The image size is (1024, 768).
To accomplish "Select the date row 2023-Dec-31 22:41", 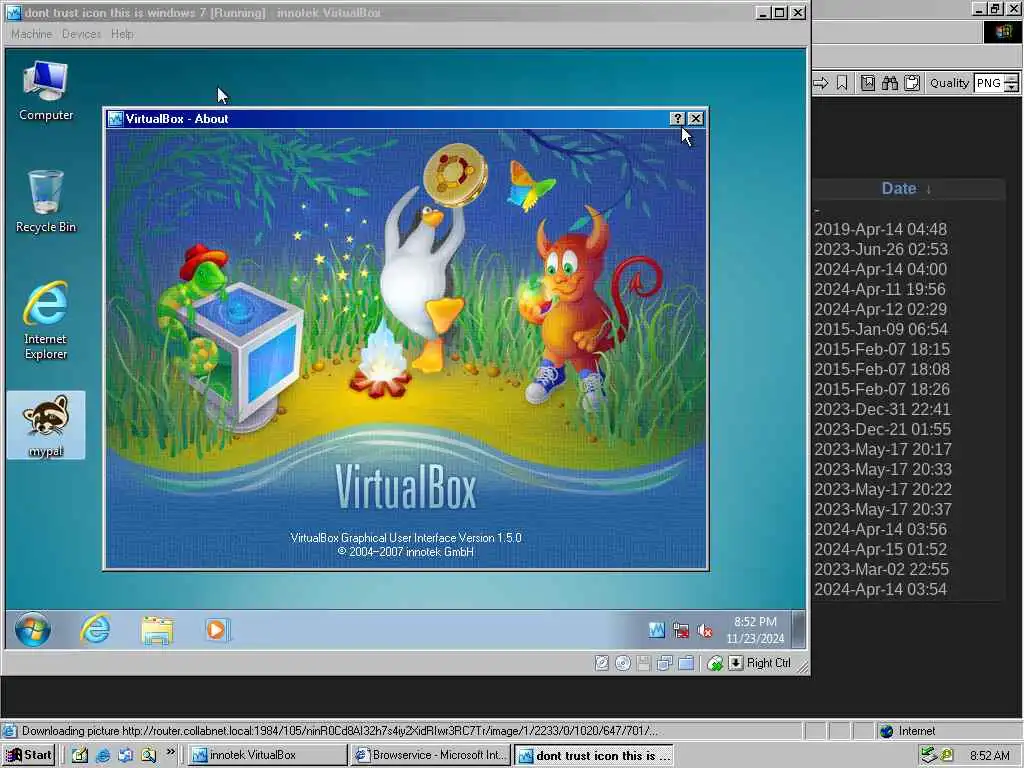I will coord(882,409).
